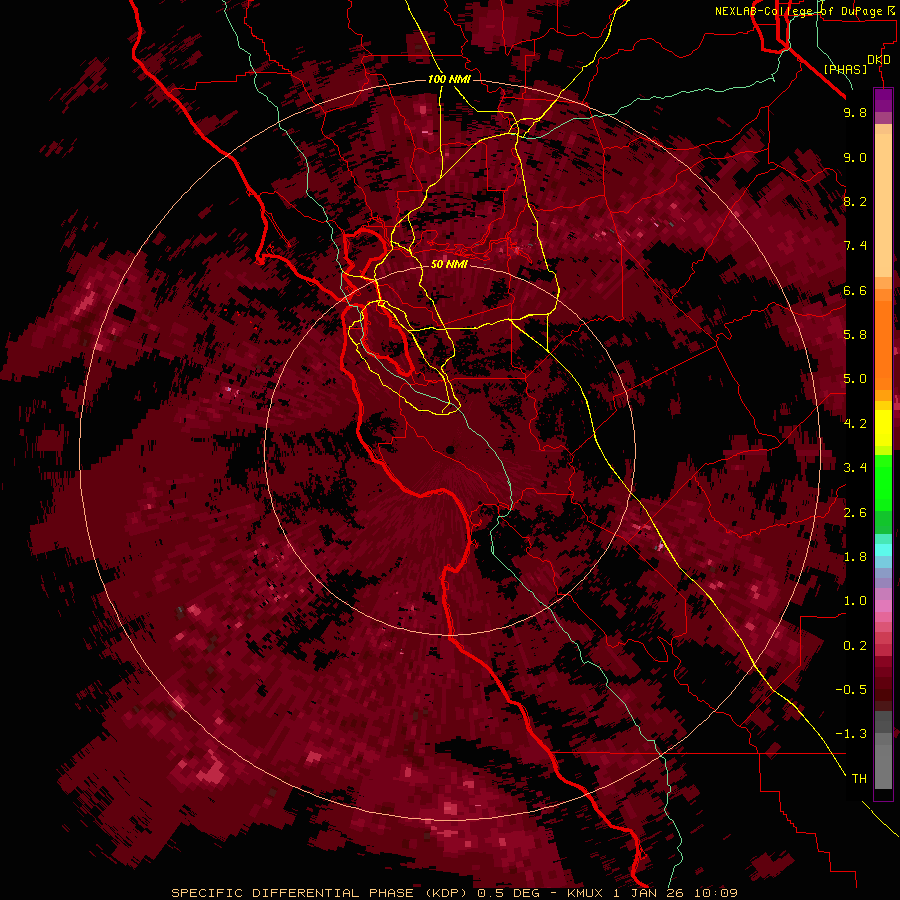
Task: Click the cyan band of the color bar
Action: click(x=883, y=550)
